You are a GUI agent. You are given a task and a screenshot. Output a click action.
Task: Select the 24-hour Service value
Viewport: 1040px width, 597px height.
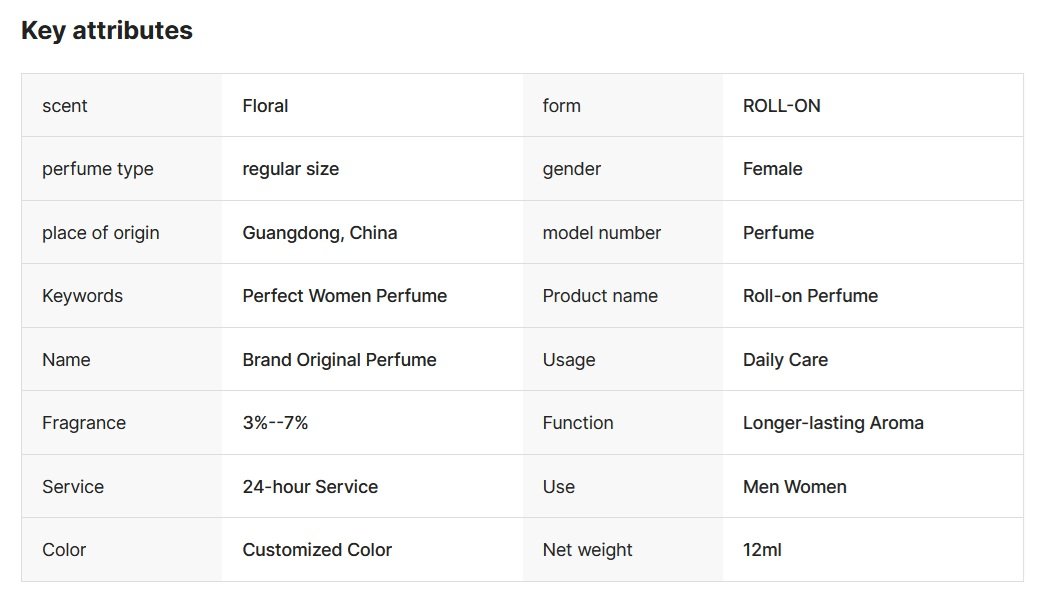click(310, 487)
